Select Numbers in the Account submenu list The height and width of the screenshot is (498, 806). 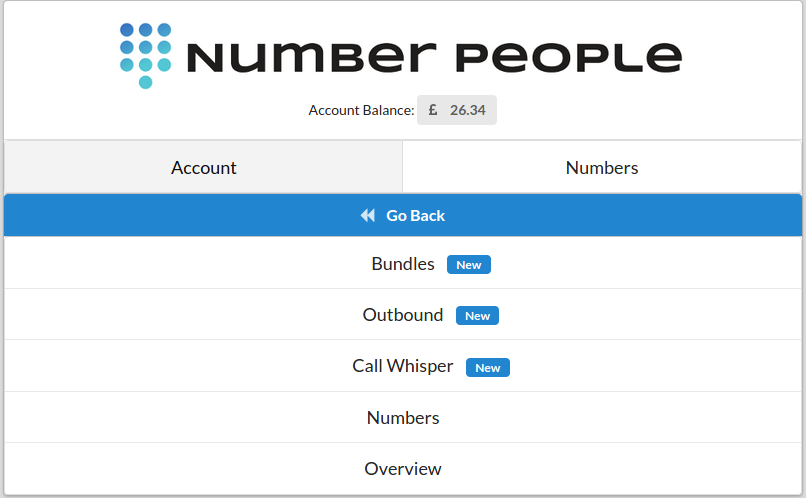(x=403, y=417)
